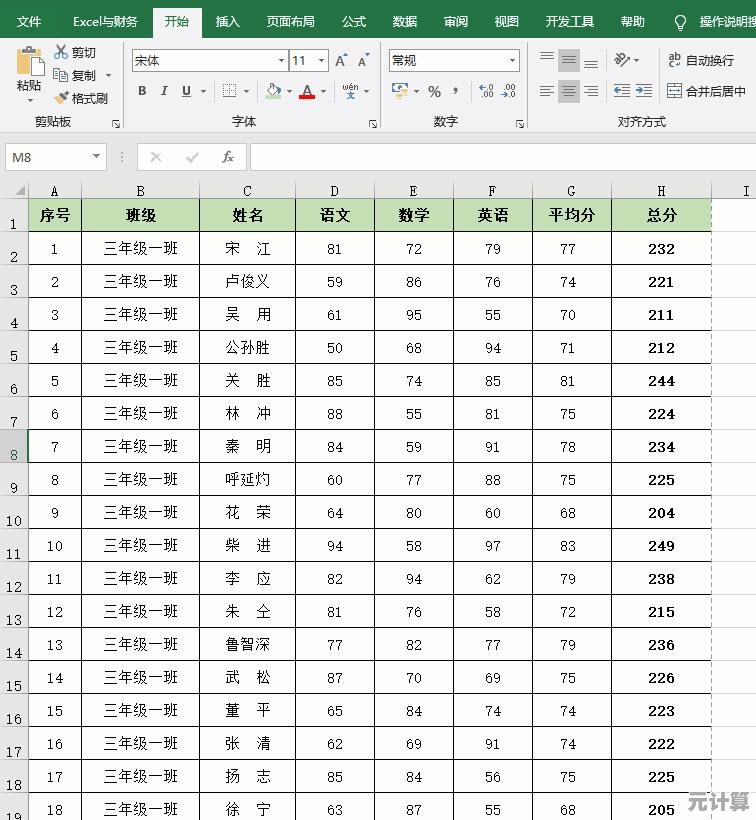Image resolution: width=756 pixels, height=820 pixels.
Task: Click the Paste (粘贴) clipboard icon
Action: 29,64
